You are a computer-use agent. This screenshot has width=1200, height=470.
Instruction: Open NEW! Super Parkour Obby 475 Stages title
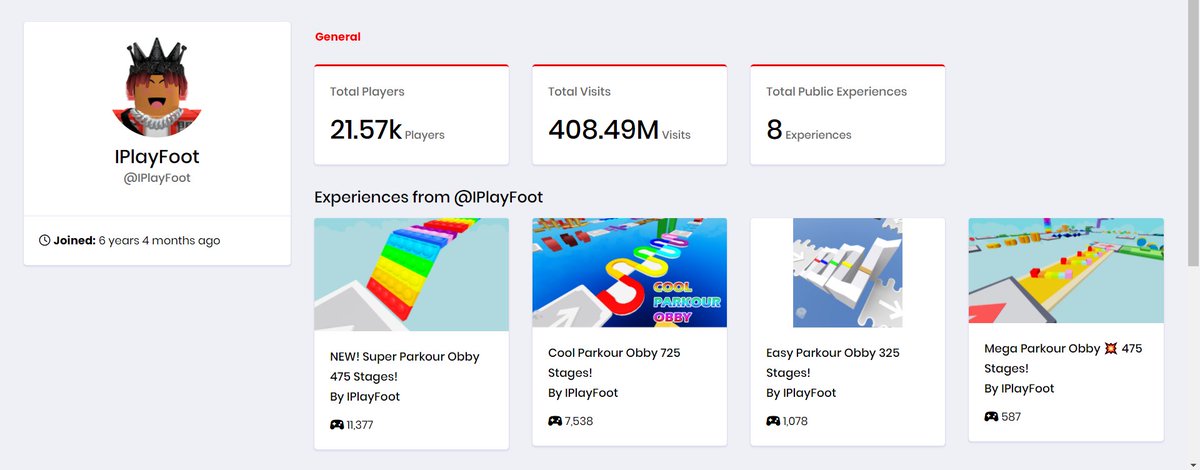pyautogui.click(x=405, y=367)
